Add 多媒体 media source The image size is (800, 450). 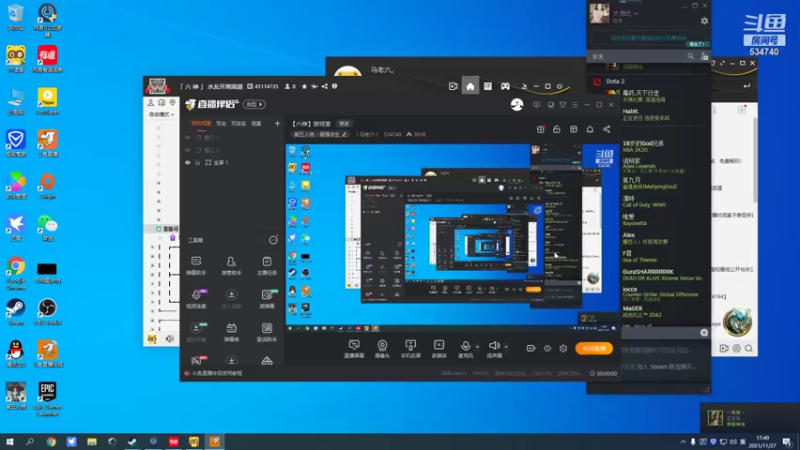[439, 349]
